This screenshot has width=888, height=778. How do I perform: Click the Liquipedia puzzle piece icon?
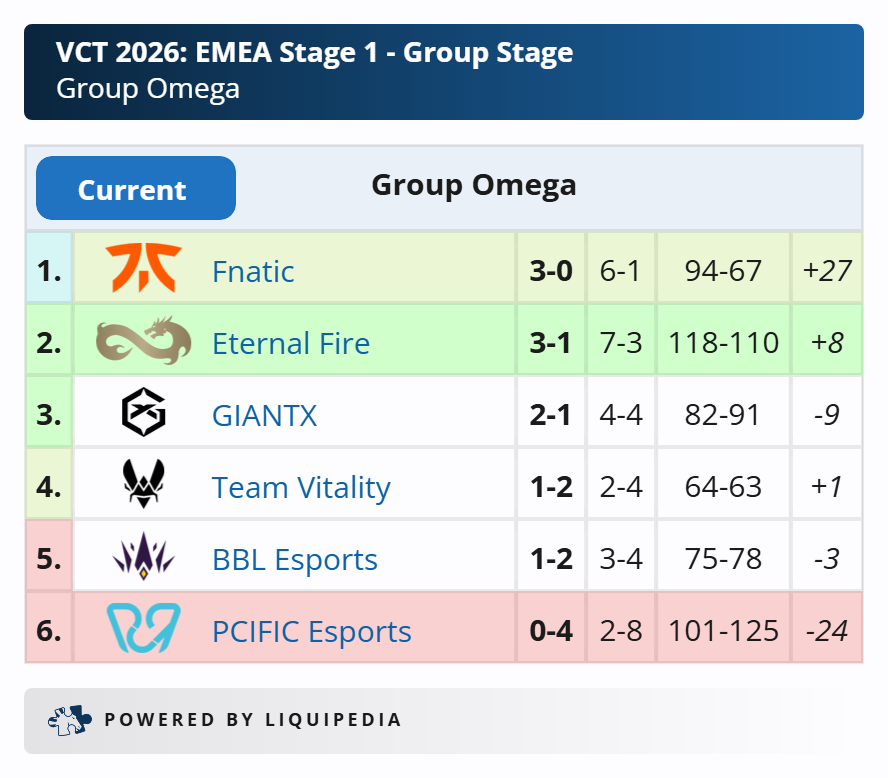(x=68, y=719)
